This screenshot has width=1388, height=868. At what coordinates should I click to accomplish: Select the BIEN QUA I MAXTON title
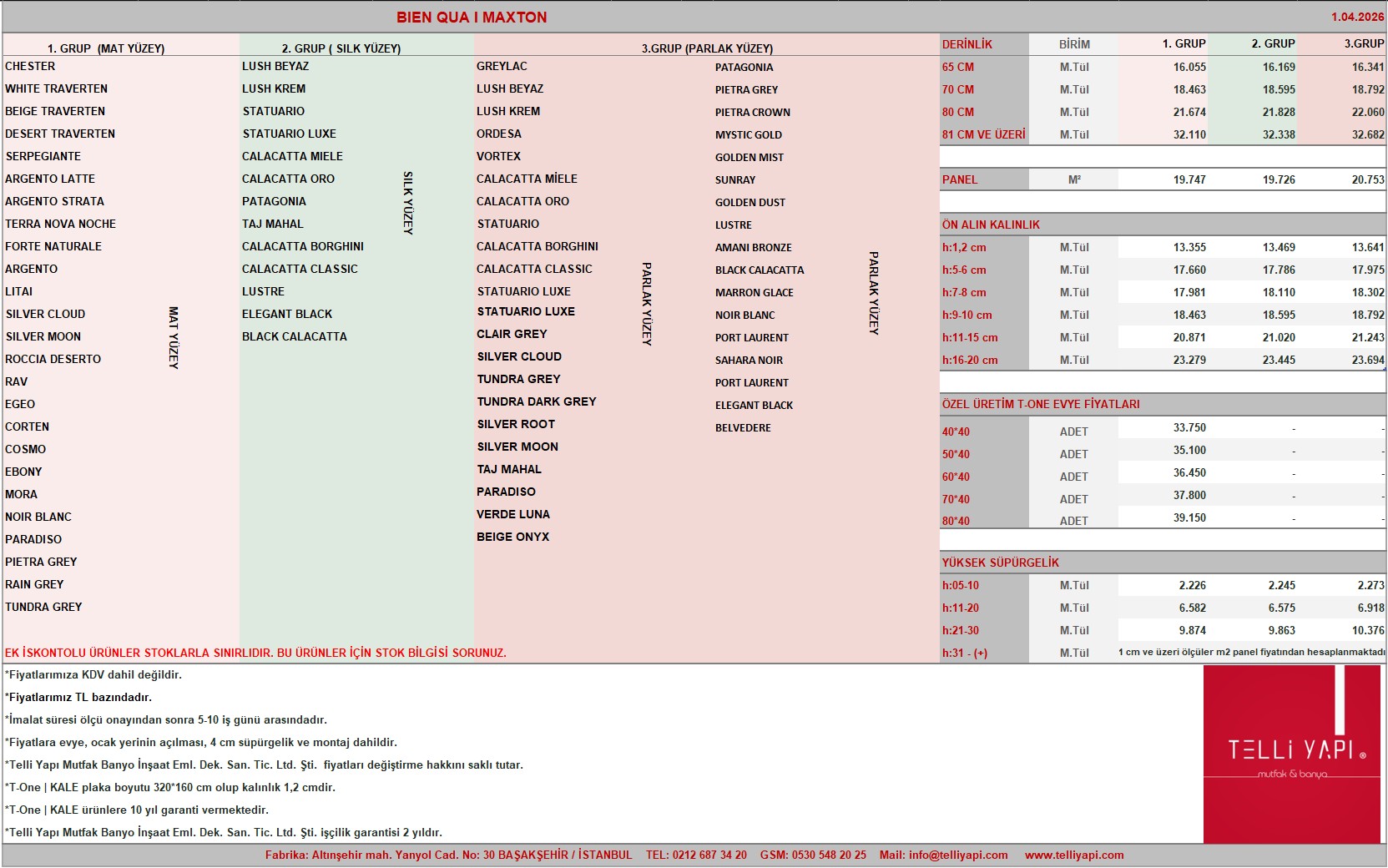(x=472, y=18)
